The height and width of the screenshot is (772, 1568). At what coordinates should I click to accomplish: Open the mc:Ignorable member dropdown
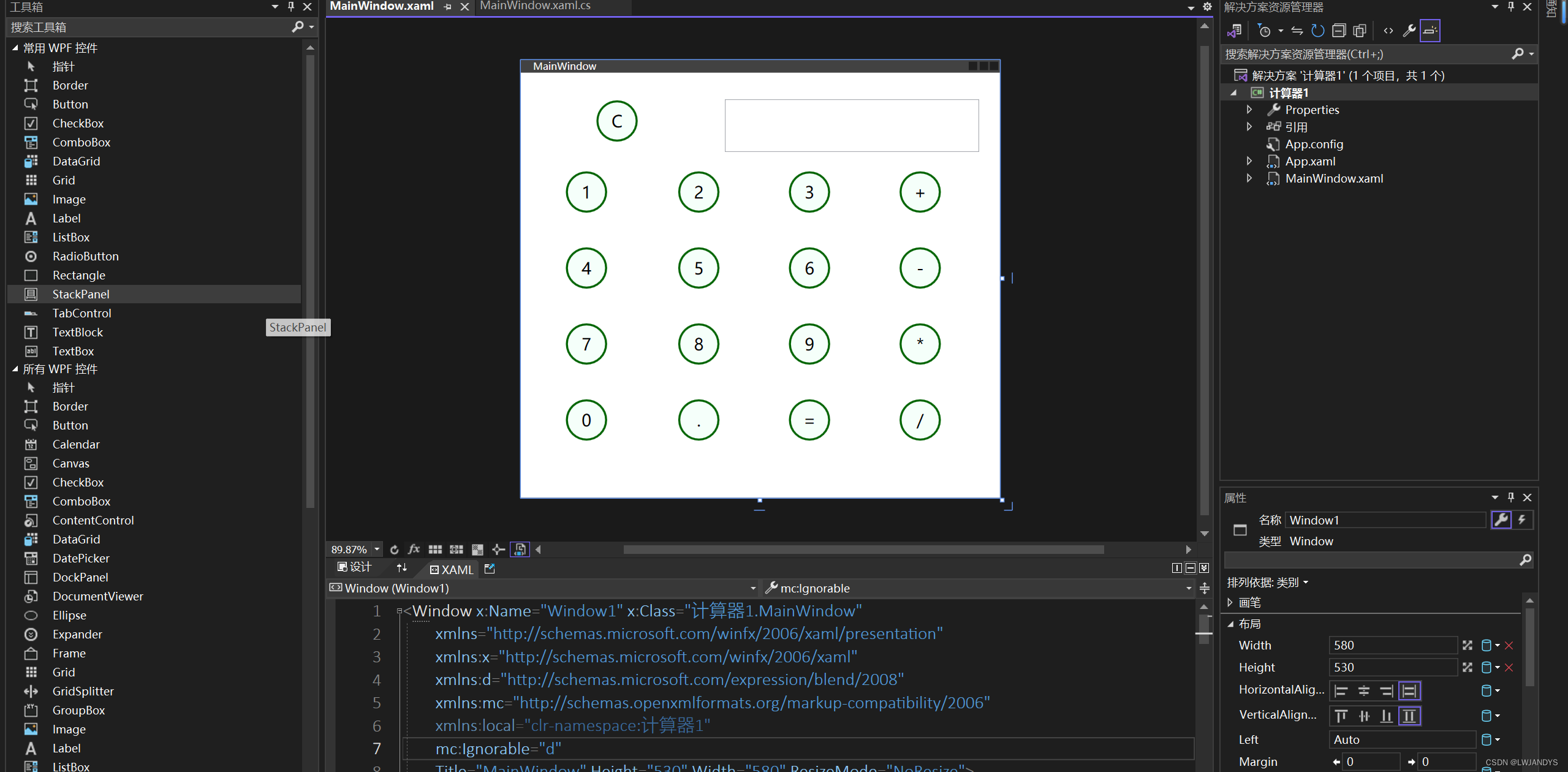(x=1189, y=588)
